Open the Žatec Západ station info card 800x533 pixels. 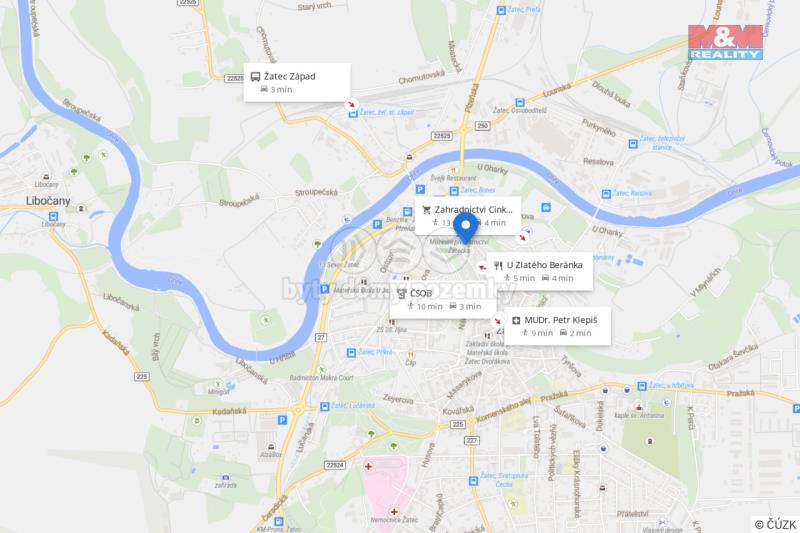297,83
